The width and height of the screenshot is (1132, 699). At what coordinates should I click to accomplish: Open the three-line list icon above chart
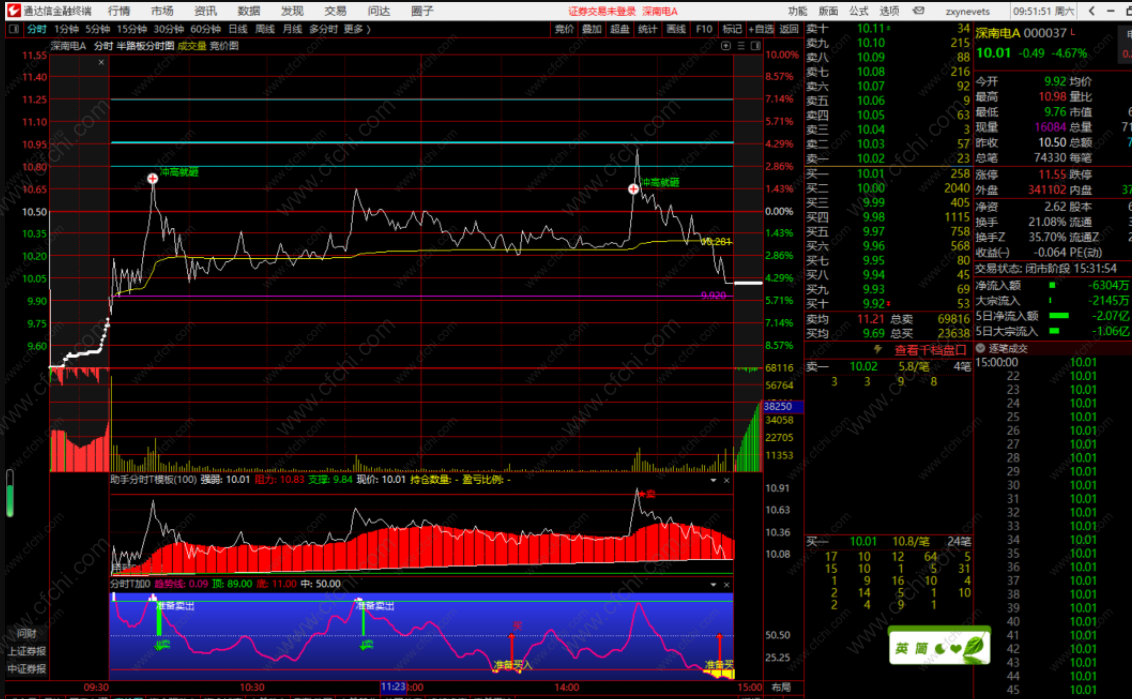pyautogui.click(x=741, y=45)
